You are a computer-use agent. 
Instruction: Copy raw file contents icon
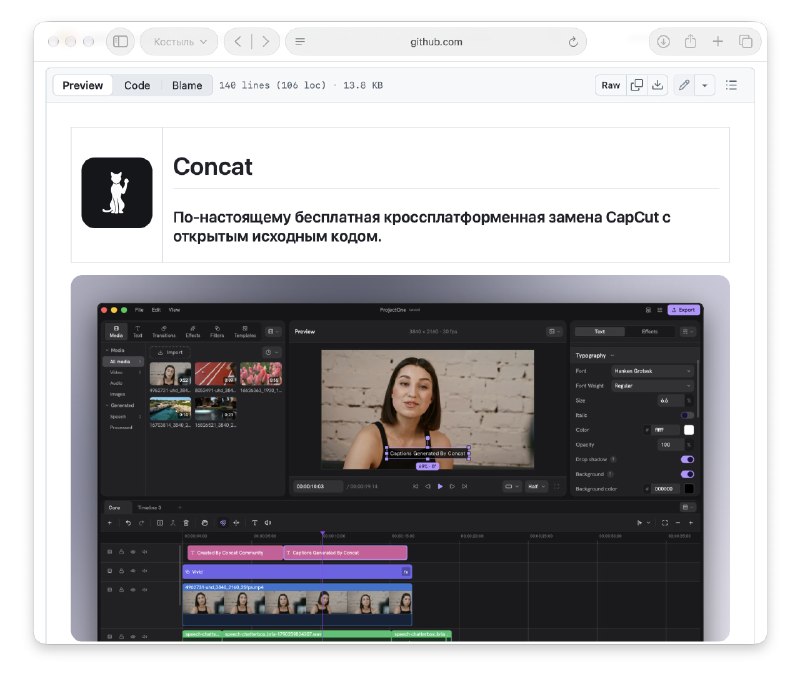pos(637,85)
